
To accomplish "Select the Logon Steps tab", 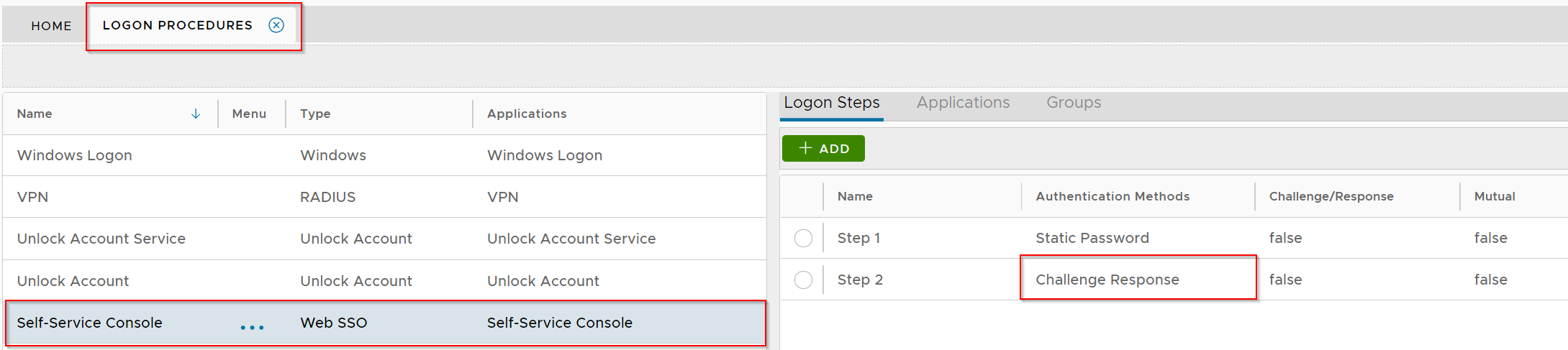I will click(x=831, y=103).
